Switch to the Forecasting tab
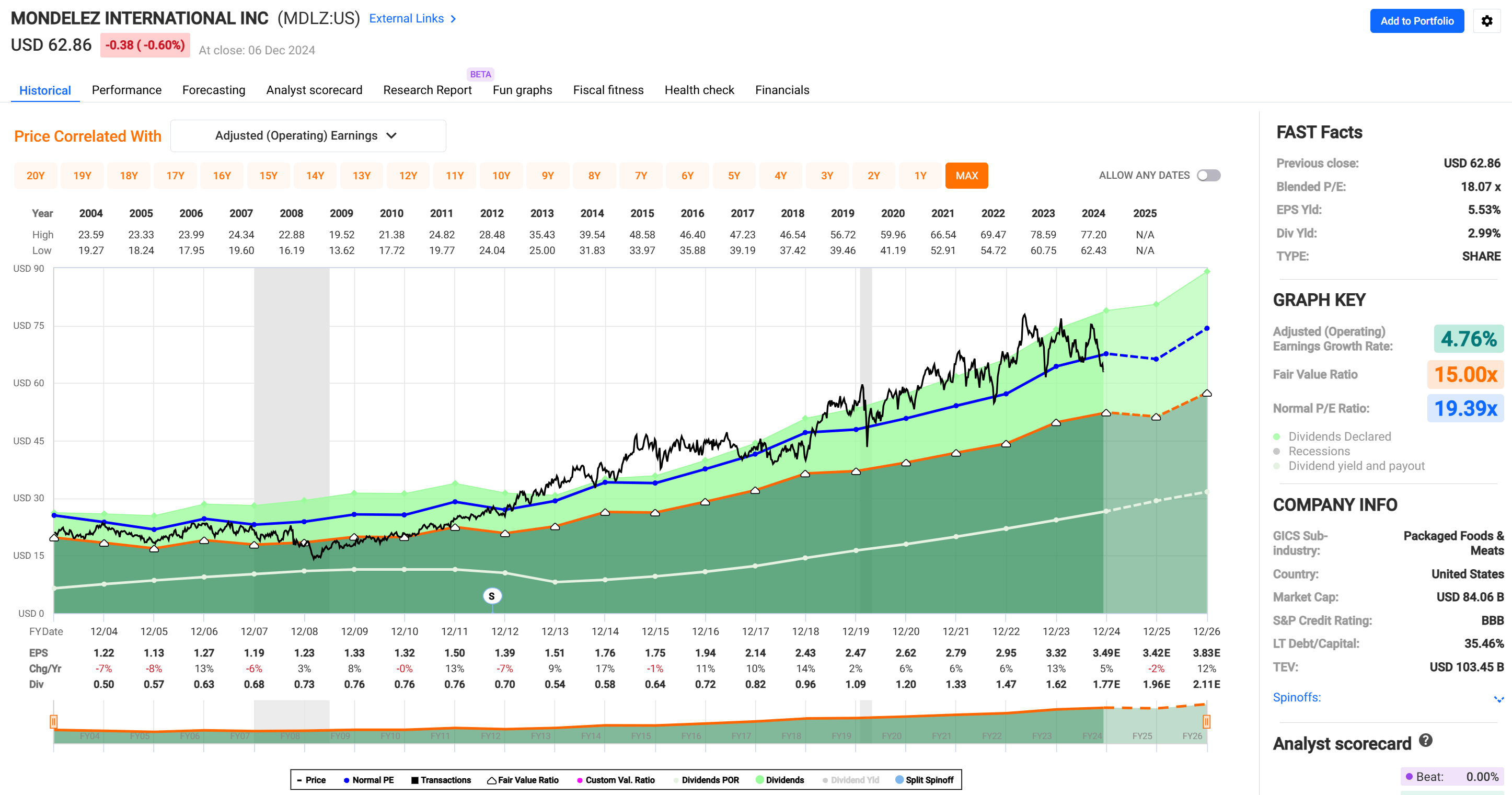Screen dimensions: 1512x795 [214, 90]
